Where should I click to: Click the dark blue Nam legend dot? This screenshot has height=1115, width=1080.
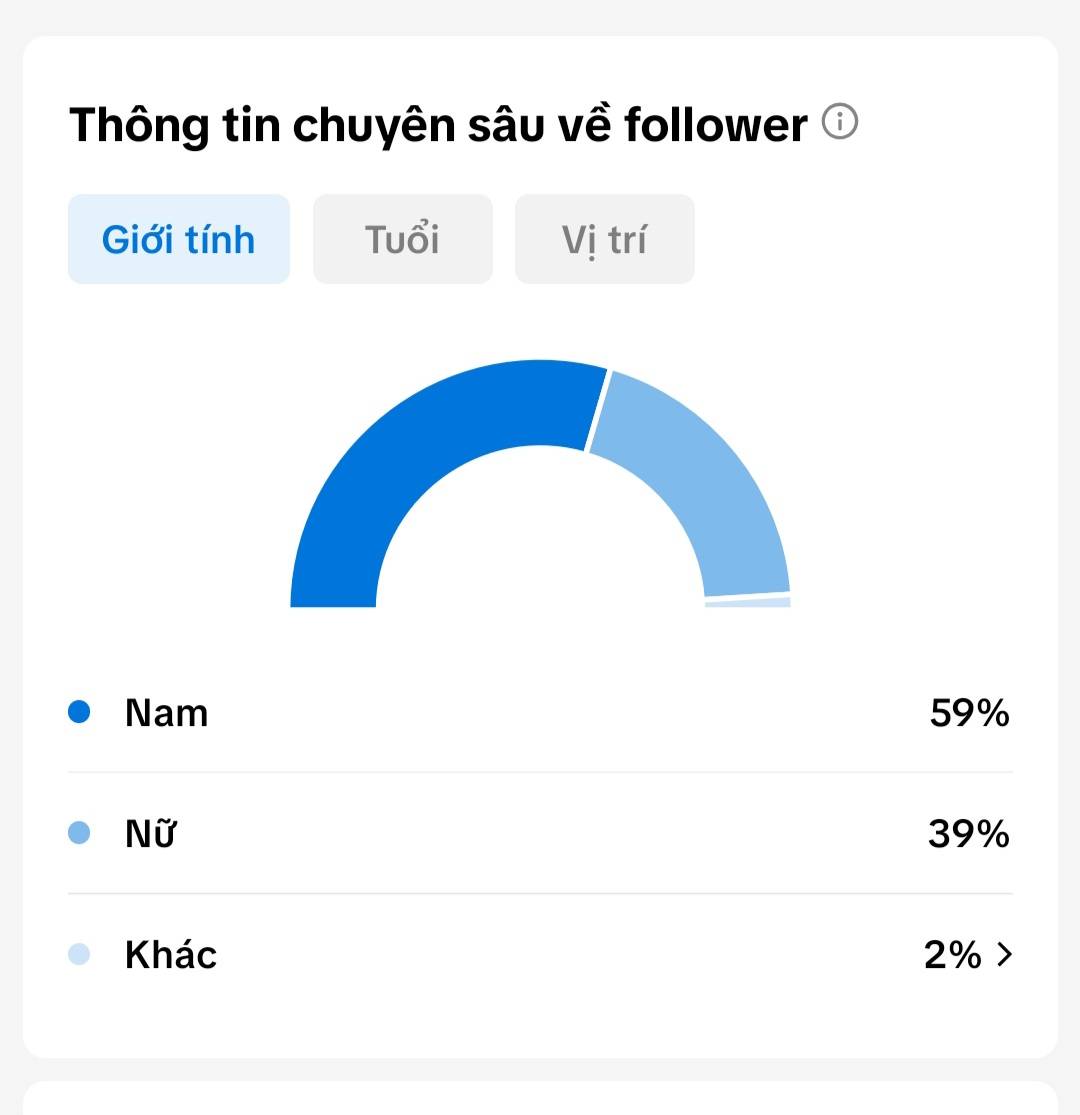79,712
